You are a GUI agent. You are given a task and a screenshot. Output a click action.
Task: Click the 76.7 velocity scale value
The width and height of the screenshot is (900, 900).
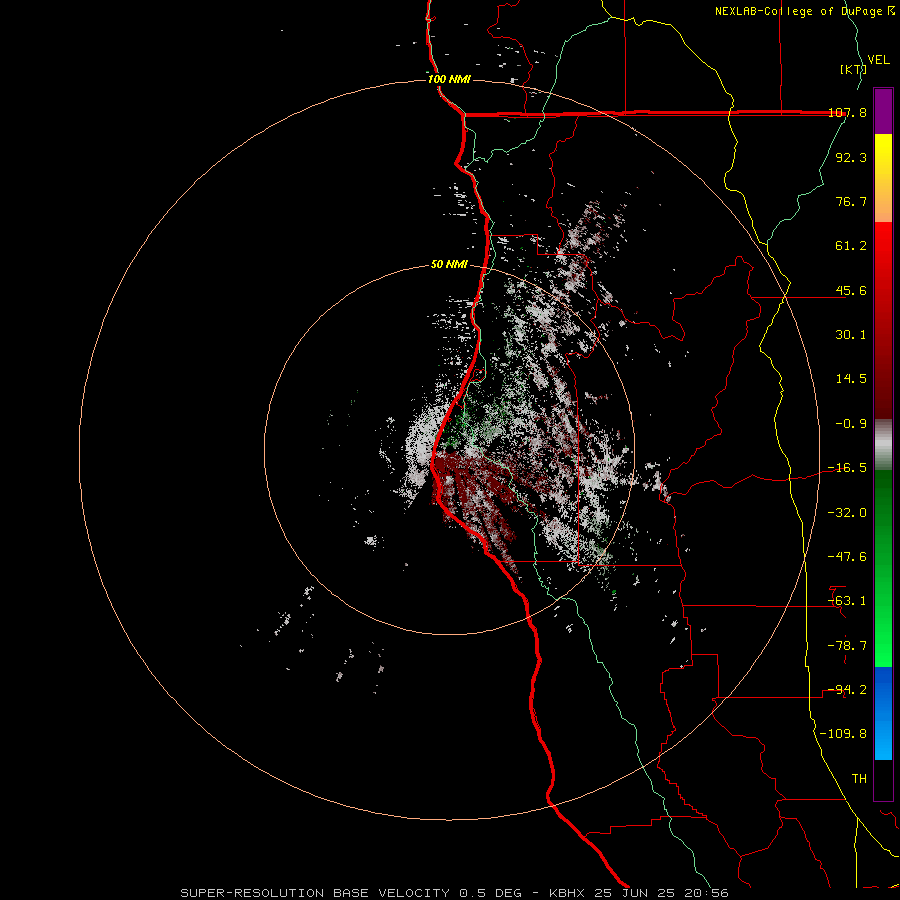851,201
